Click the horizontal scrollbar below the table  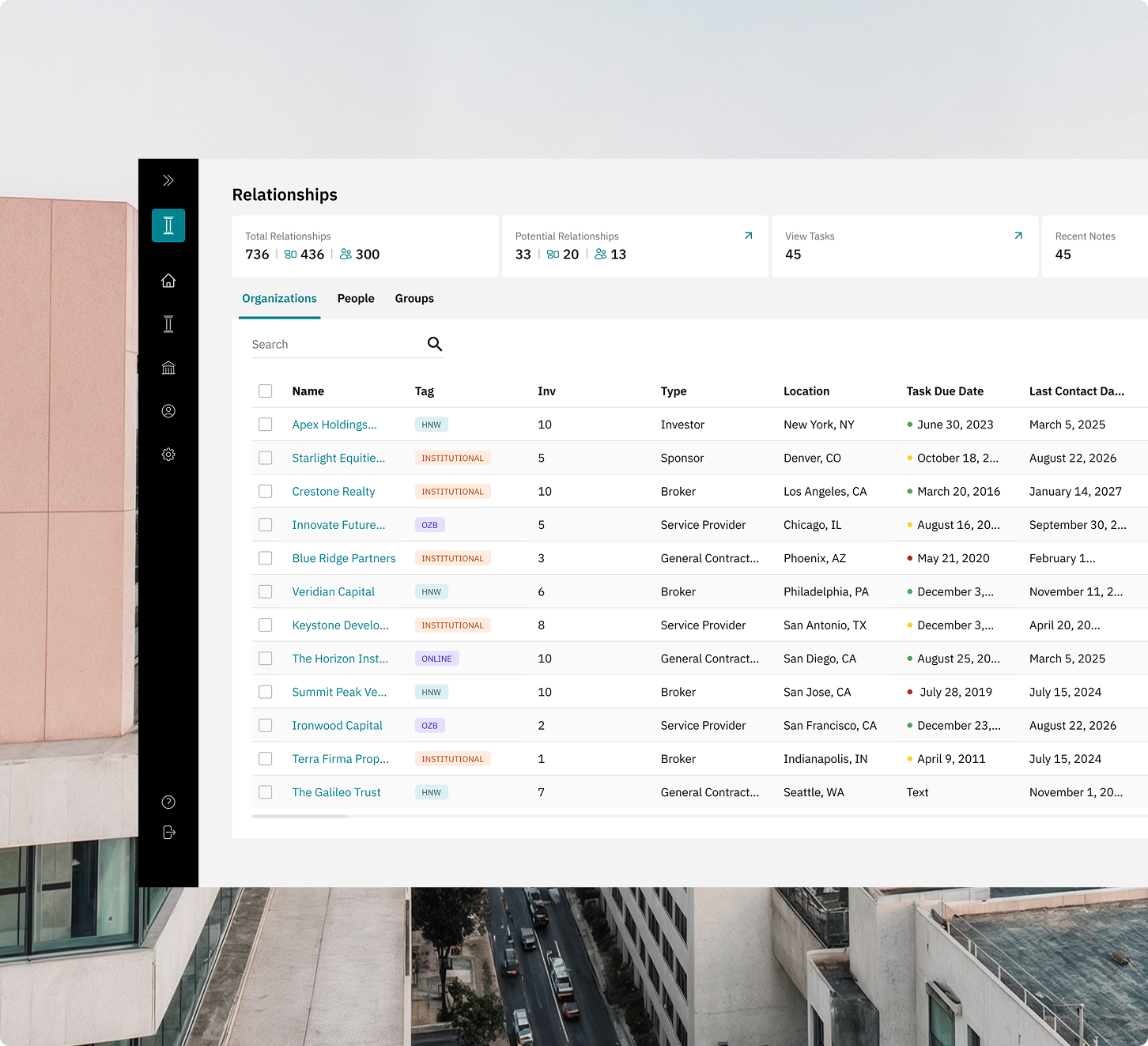300,816
